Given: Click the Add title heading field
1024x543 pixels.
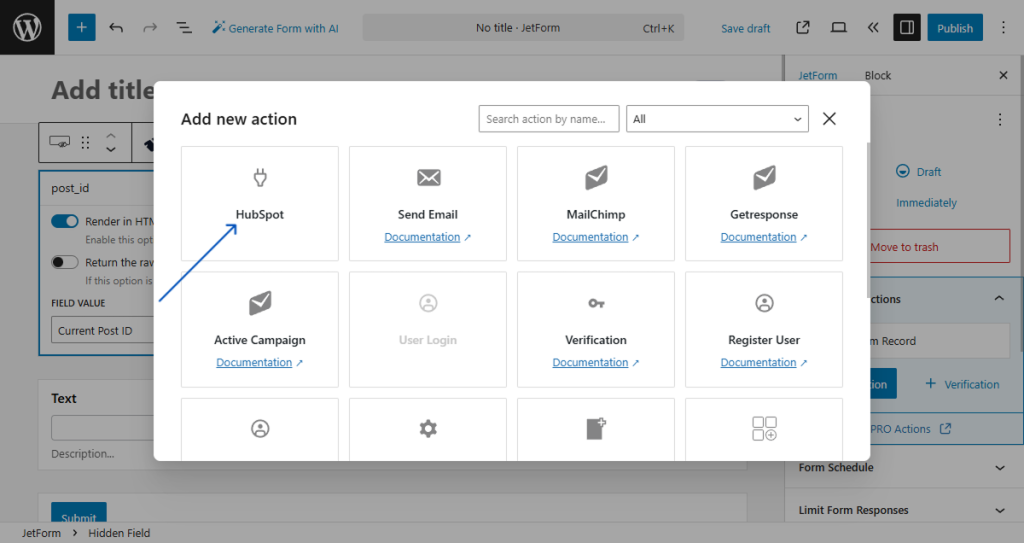Looking at the screenshot, I should (x=103, y=90).
